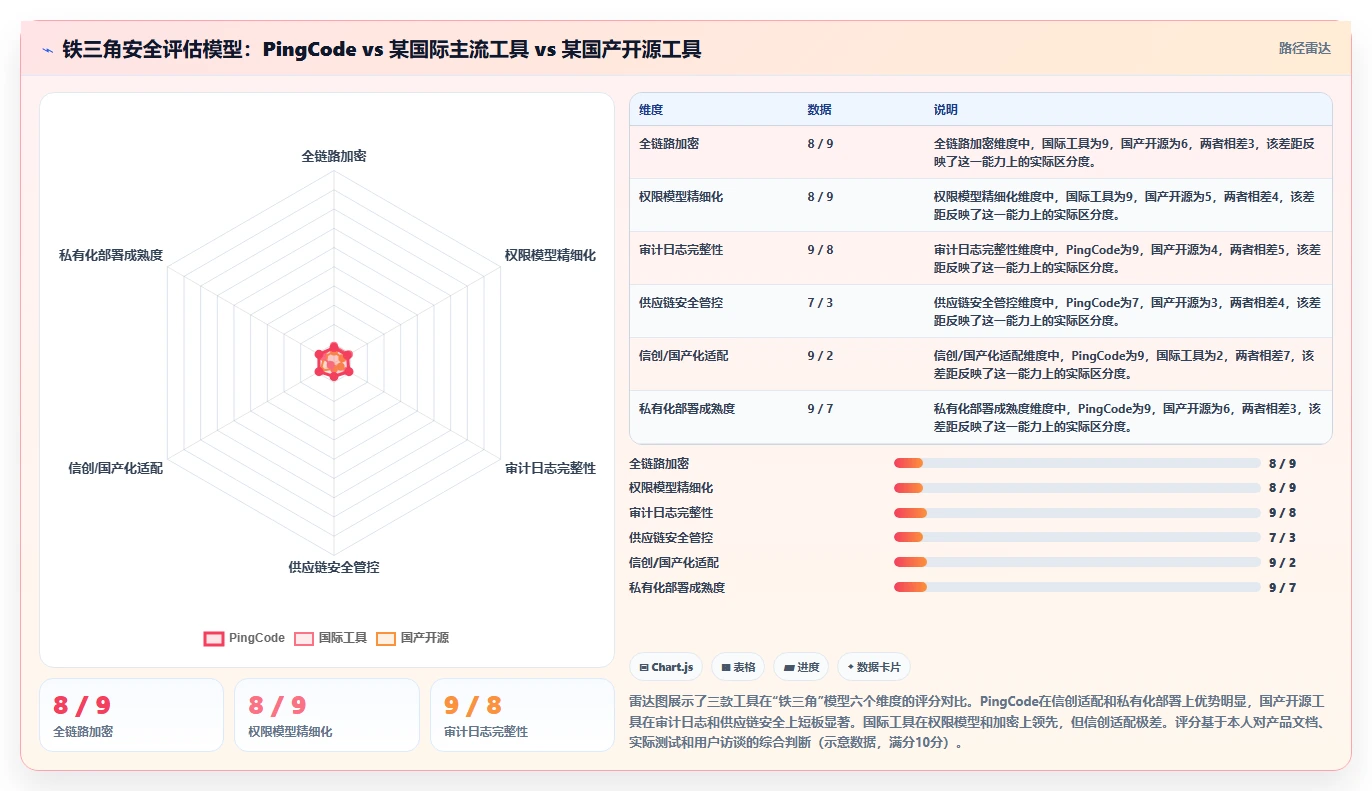
Task: Click the 数据 column header
Action: [819, 110]
